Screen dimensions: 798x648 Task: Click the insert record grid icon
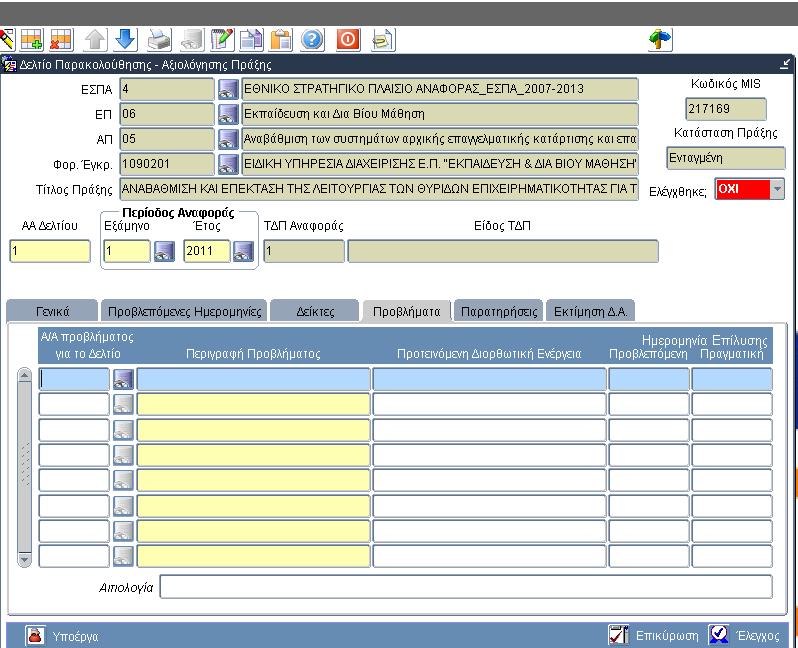point(32,40)
